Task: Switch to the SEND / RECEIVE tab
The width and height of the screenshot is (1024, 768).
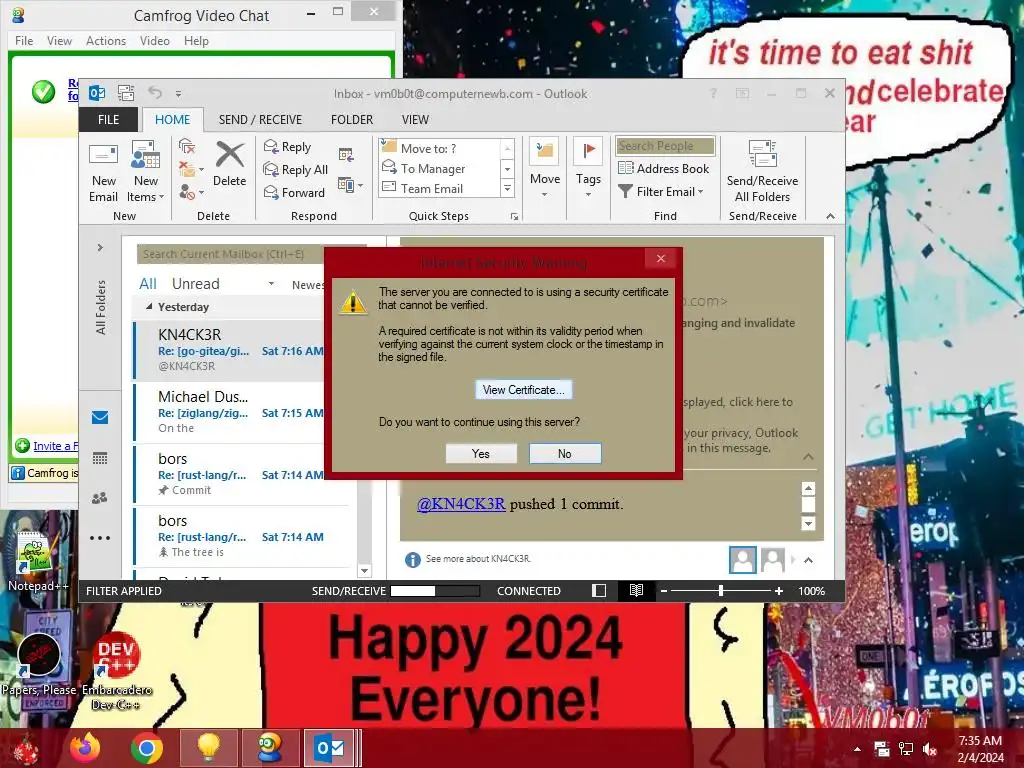Action: coord(260,120)
